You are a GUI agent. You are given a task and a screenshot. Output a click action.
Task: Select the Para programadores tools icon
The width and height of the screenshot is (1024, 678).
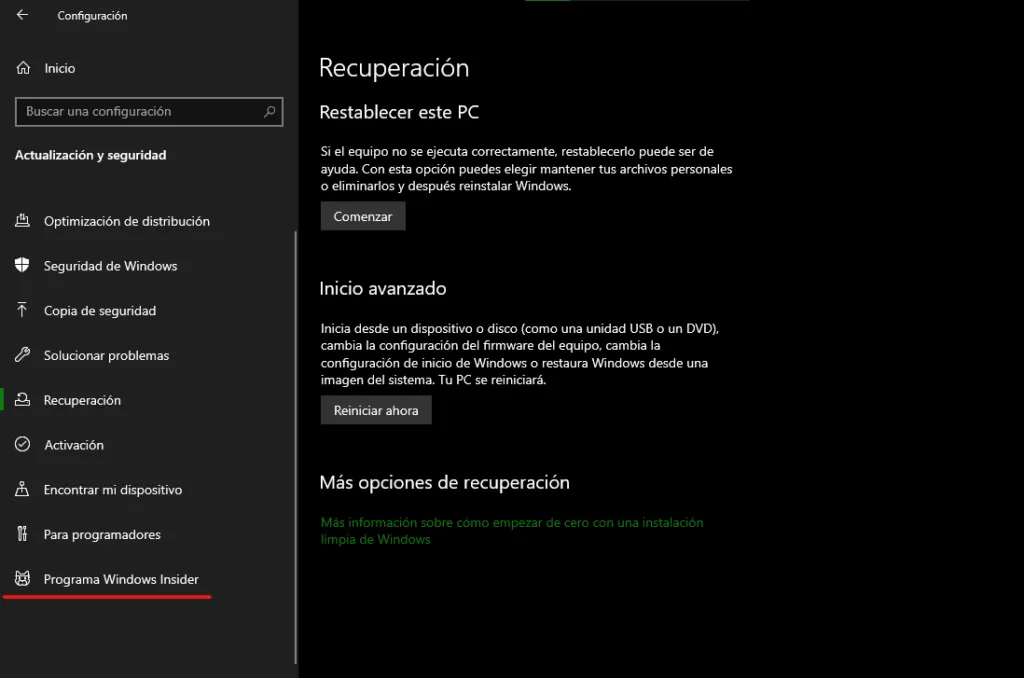pos(22,534)
